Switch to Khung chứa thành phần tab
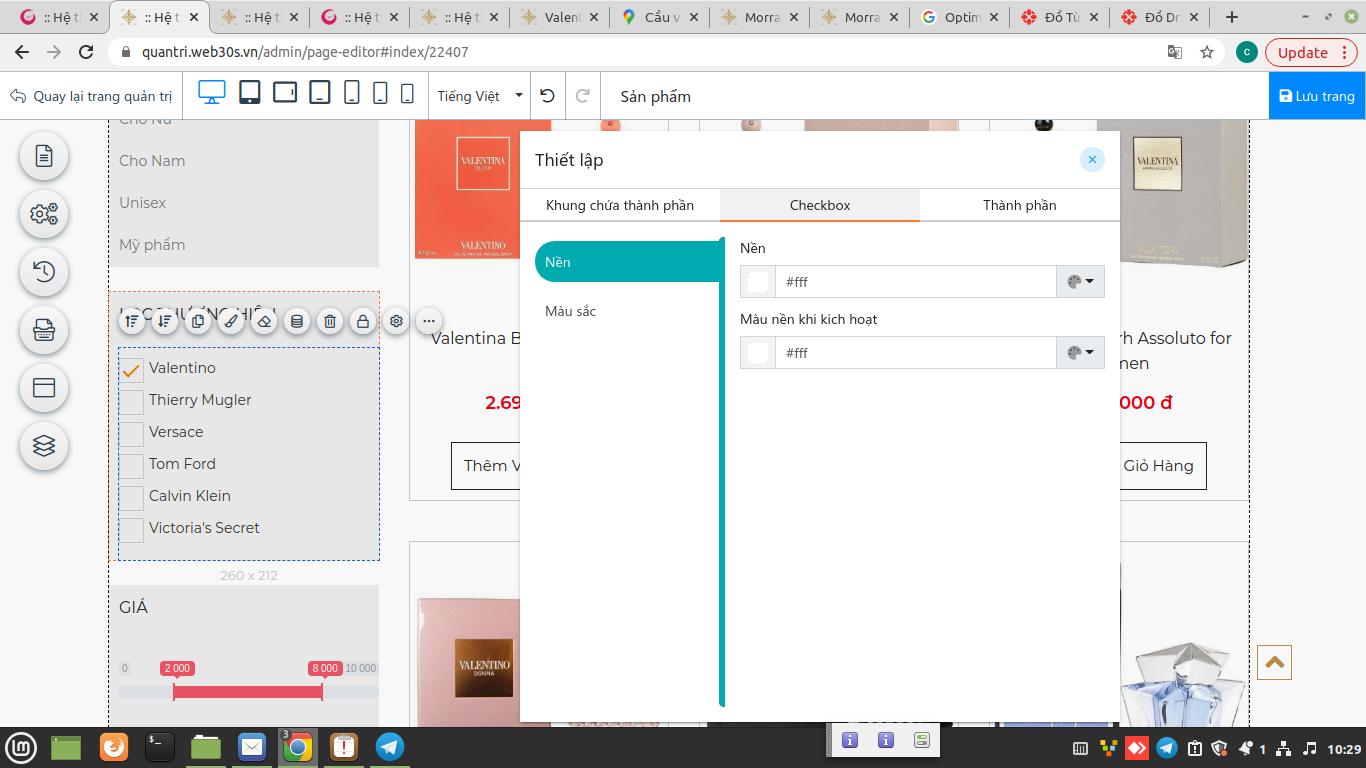The height and width of the screenshot is (768, 1366). tap(620, 205)
